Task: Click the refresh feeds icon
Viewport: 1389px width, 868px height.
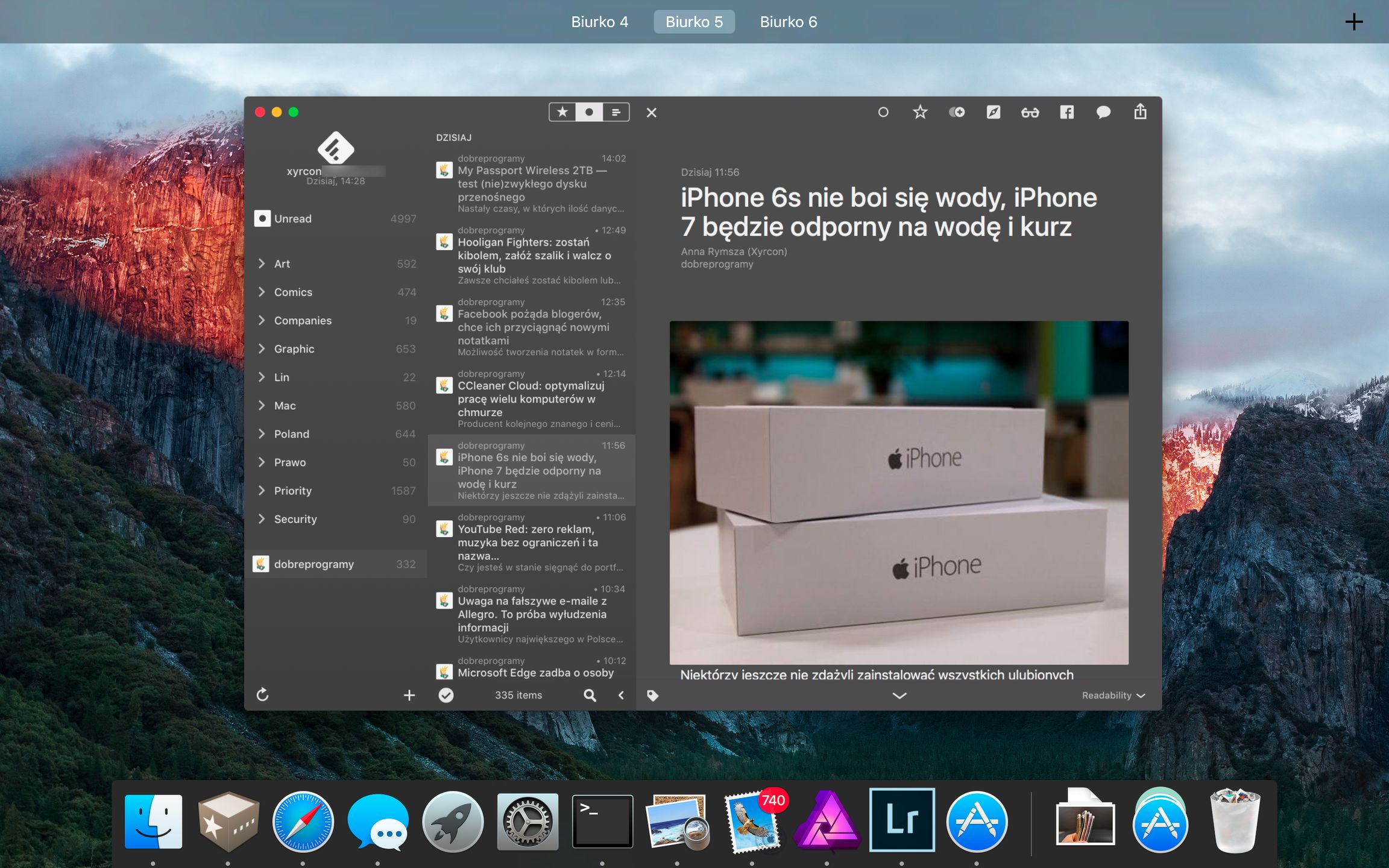Action: (x=262, y=695)
